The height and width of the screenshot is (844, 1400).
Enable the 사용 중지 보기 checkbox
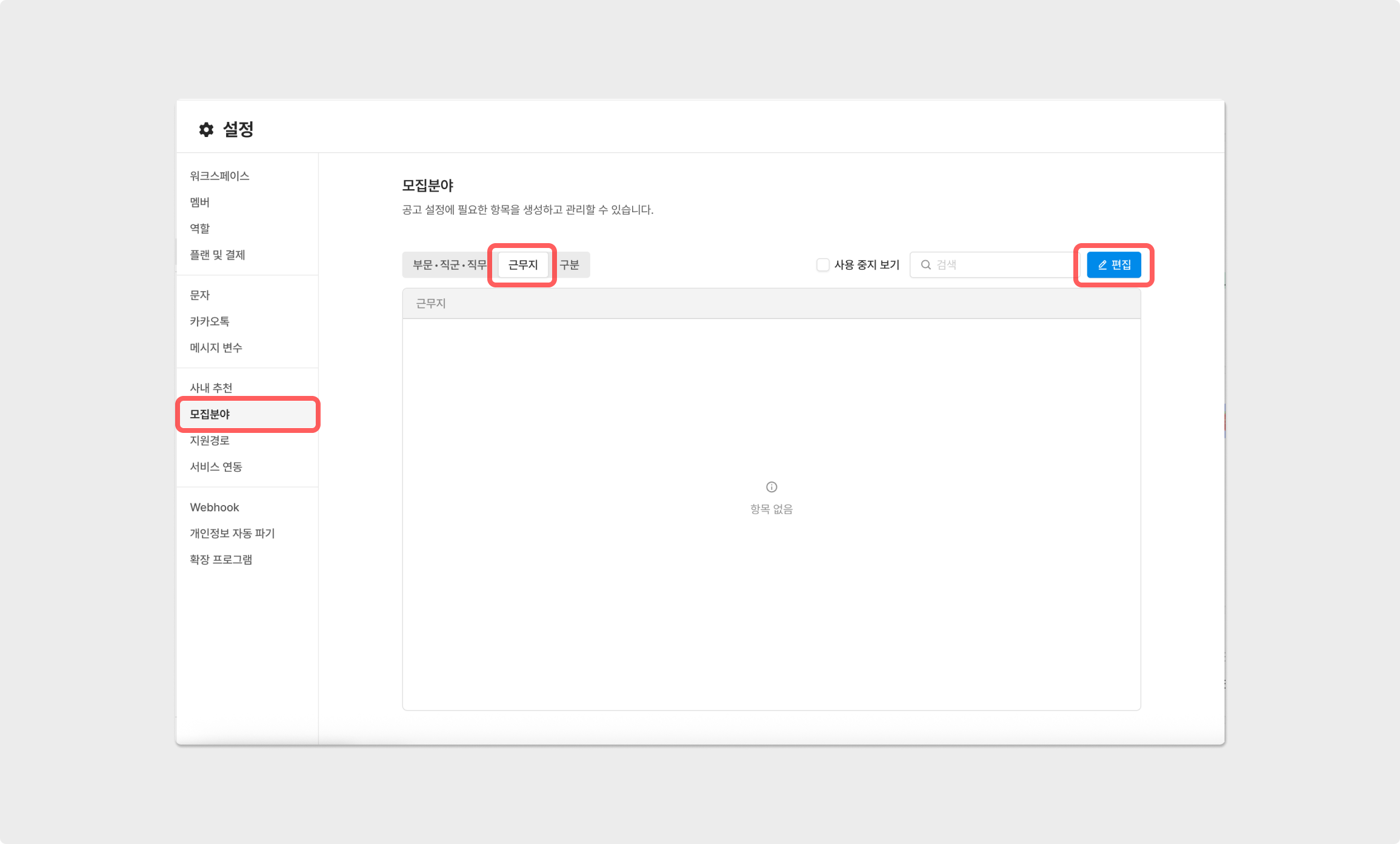point(822,265)
